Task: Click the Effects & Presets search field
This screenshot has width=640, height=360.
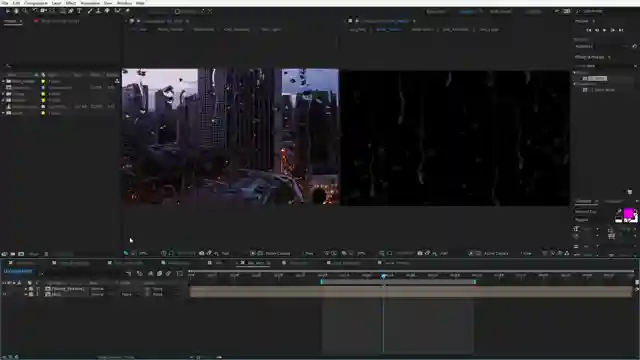Action: pos(605,66)
